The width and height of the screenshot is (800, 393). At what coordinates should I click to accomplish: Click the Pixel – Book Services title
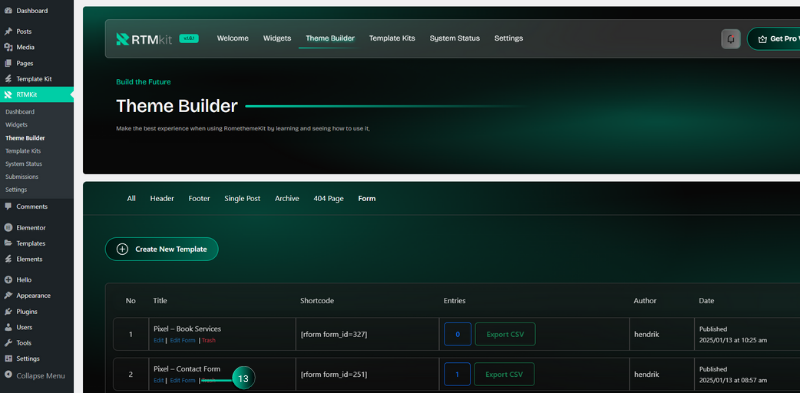(187, 329)
